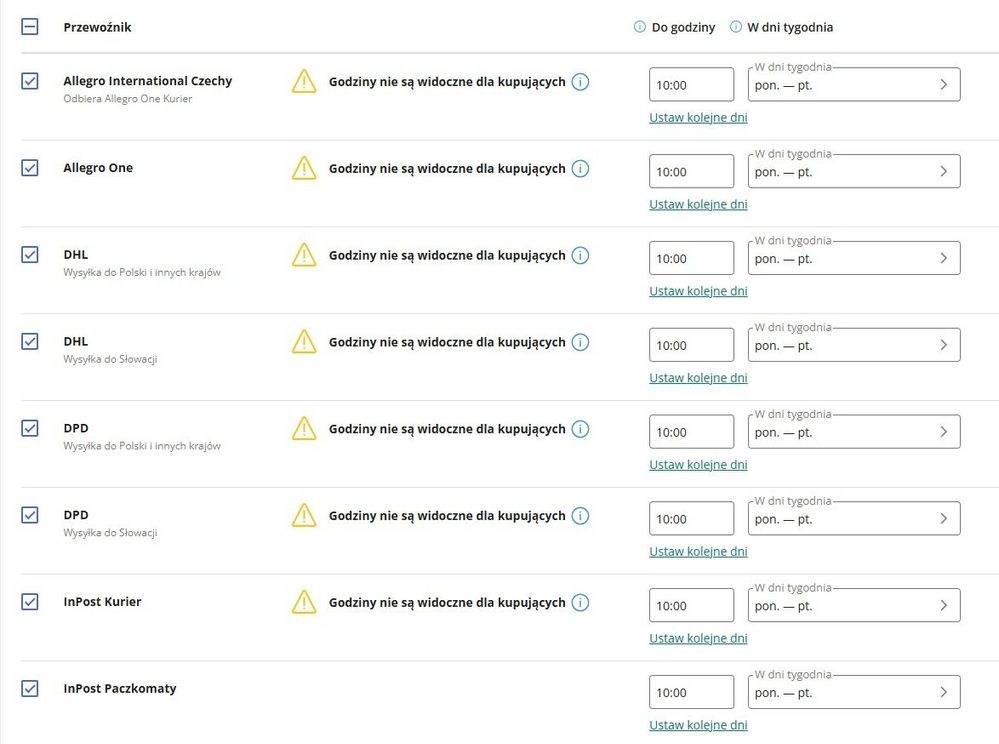The height and width of the screenshot is (744, 999).
Task: Expand weekdays selector for InPost Kurier
Action: point(854,606)
